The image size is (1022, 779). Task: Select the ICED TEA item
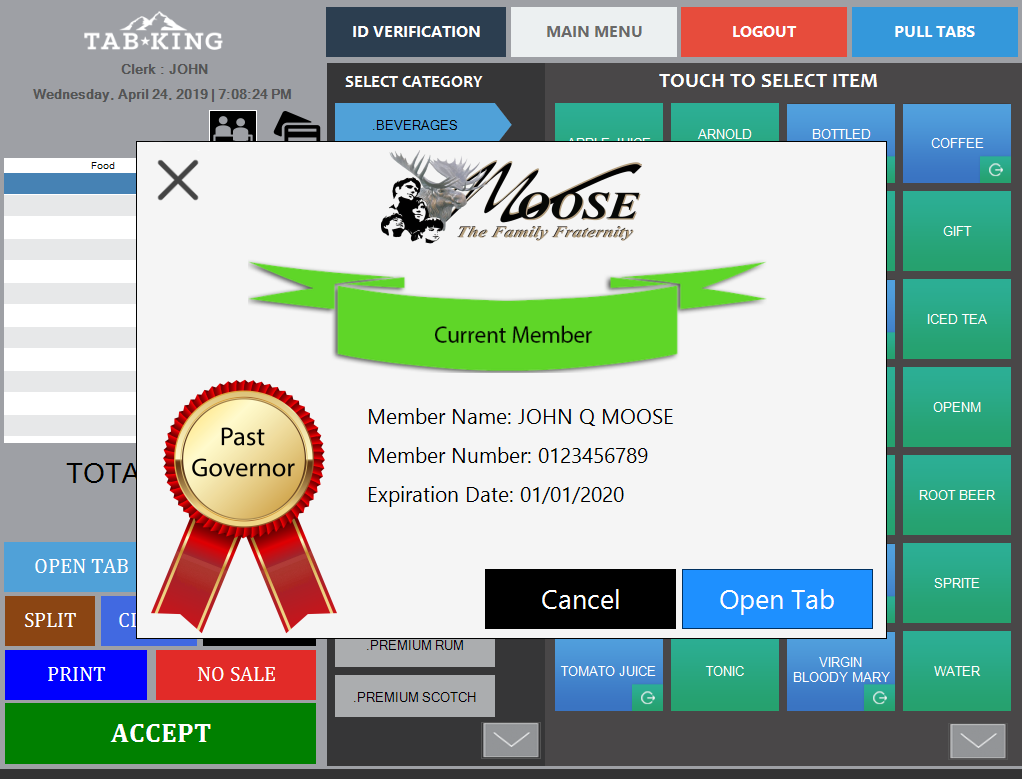957,319
